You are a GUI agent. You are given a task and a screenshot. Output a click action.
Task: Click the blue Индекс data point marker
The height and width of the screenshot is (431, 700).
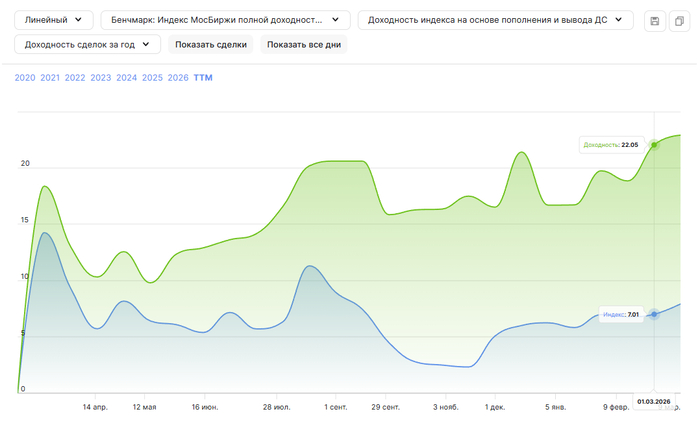pyautogui.click(x=655, y=314)
